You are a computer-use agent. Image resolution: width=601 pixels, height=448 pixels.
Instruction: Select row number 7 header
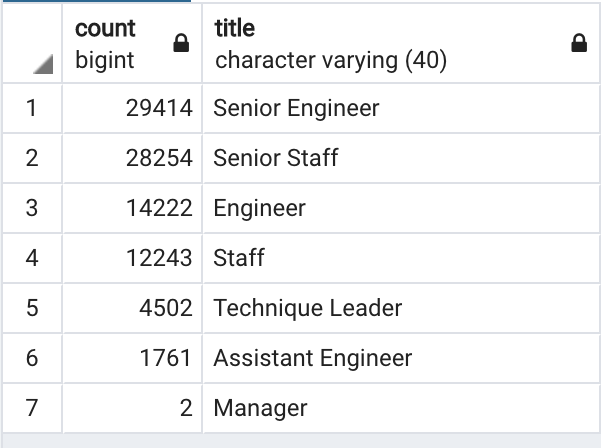pos(31,408)
